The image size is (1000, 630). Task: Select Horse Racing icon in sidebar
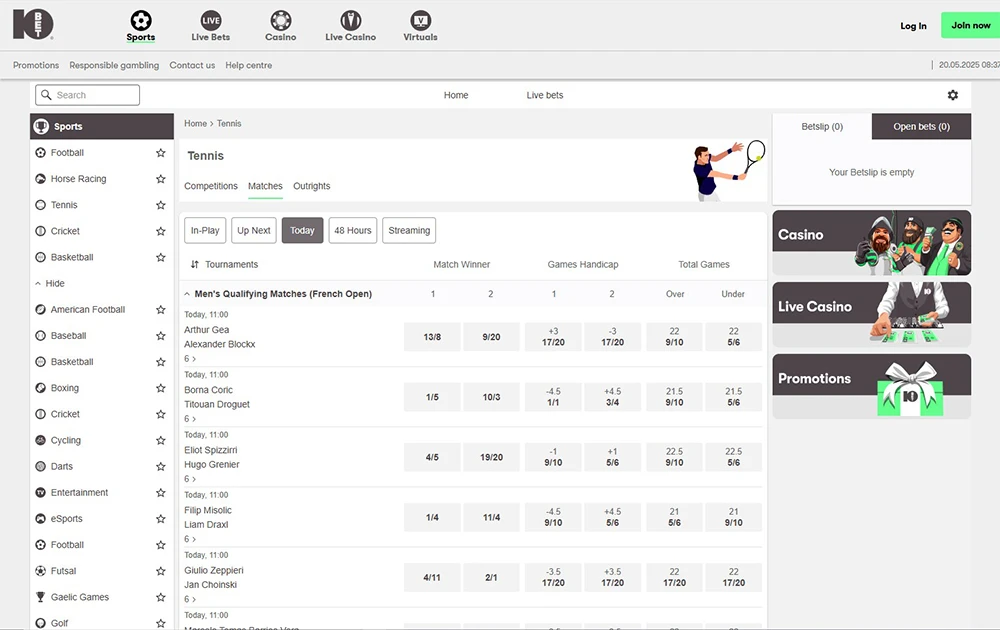41,179
